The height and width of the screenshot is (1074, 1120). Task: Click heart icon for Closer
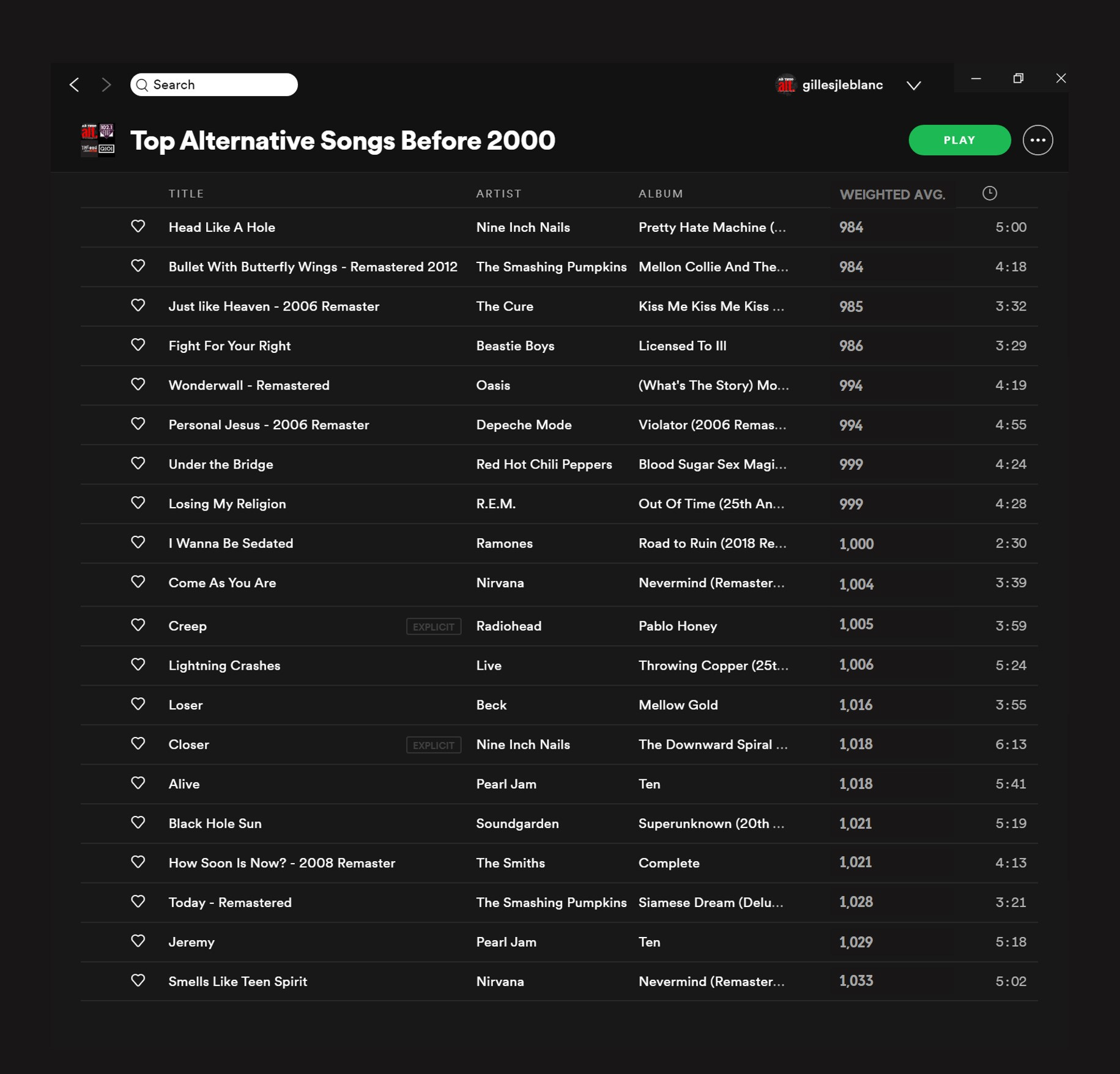(138, 744)
